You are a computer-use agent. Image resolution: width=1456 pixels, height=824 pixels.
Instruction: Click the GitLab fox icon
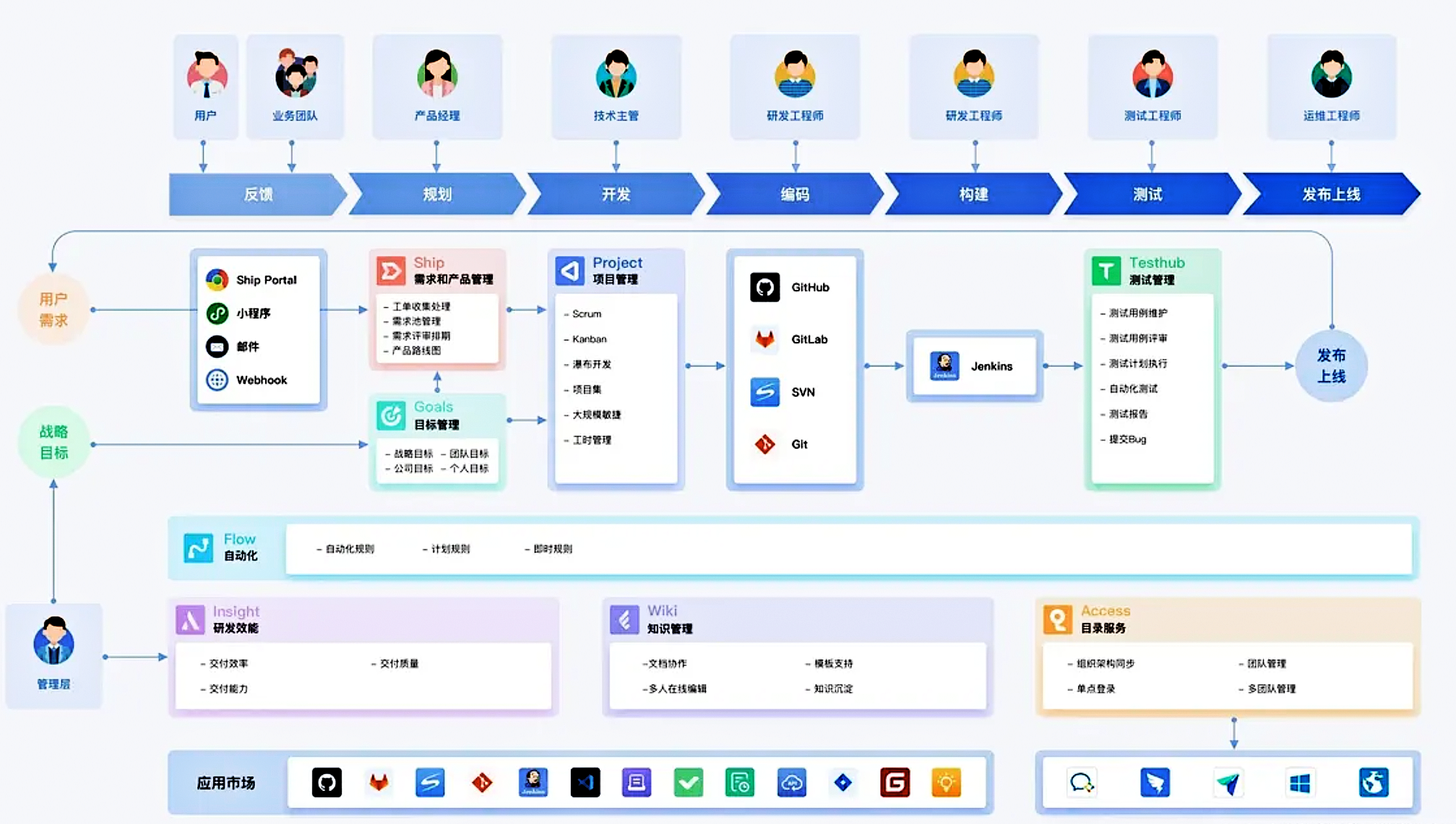764,339
